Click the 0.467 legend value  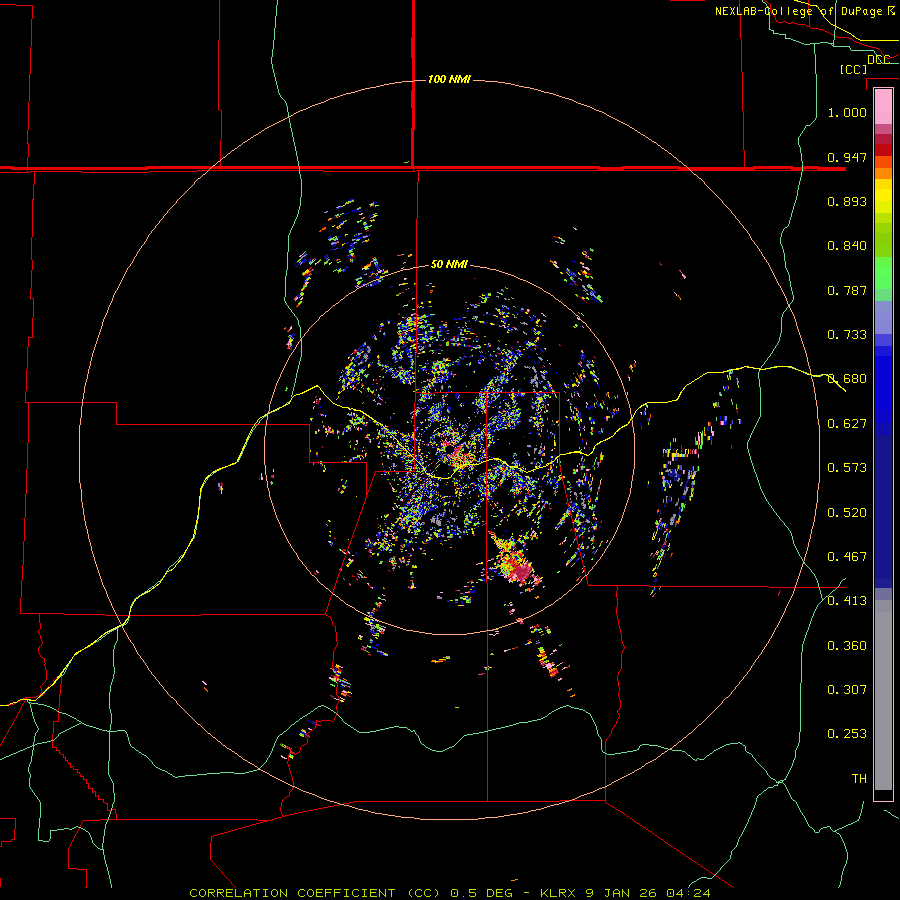(847, 557)
